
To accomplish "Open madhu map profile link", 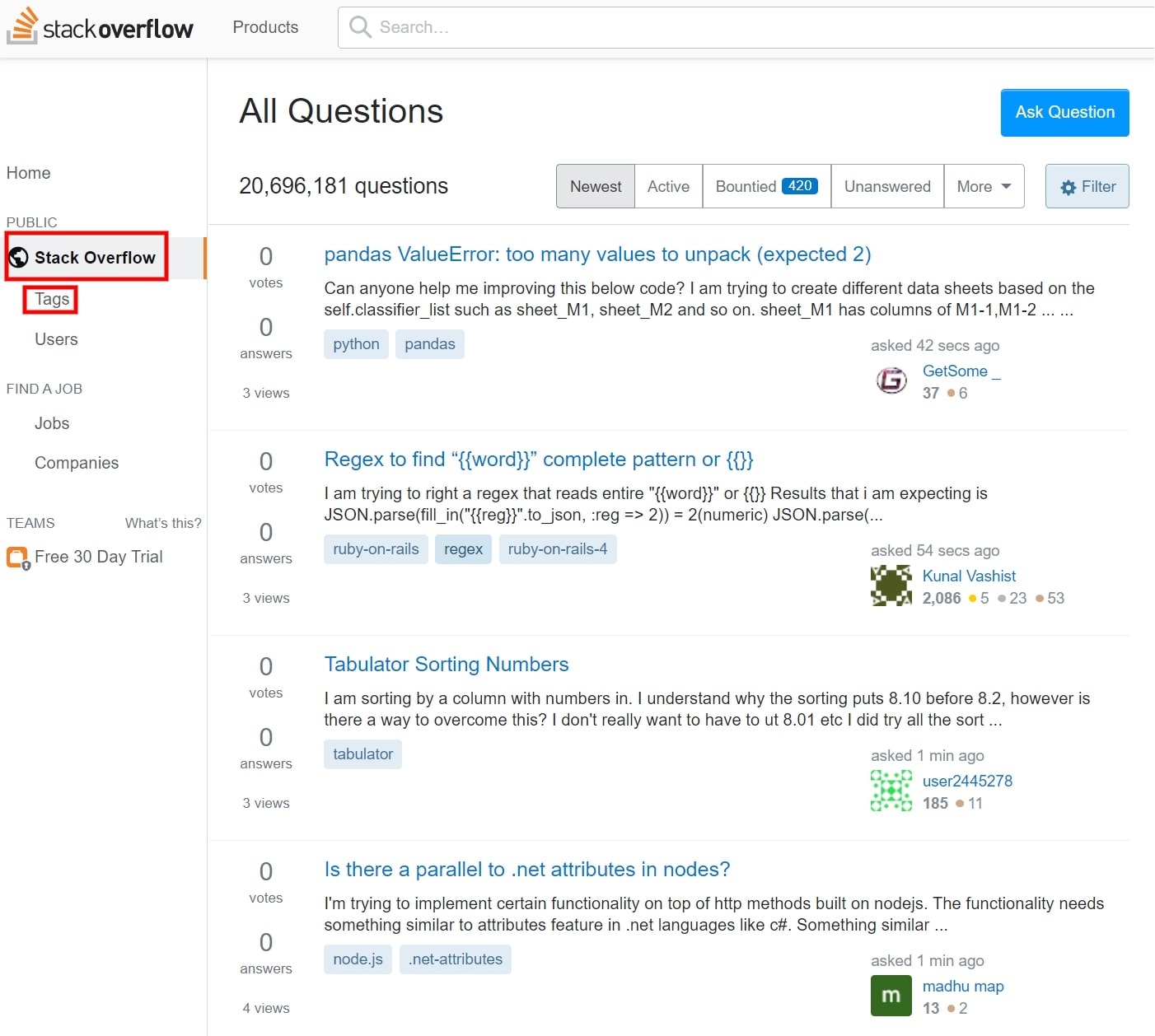I will (963, 986).
